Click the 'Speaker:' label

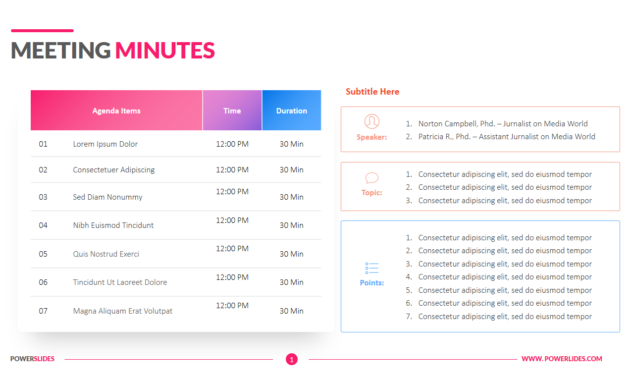pos(372,137)
